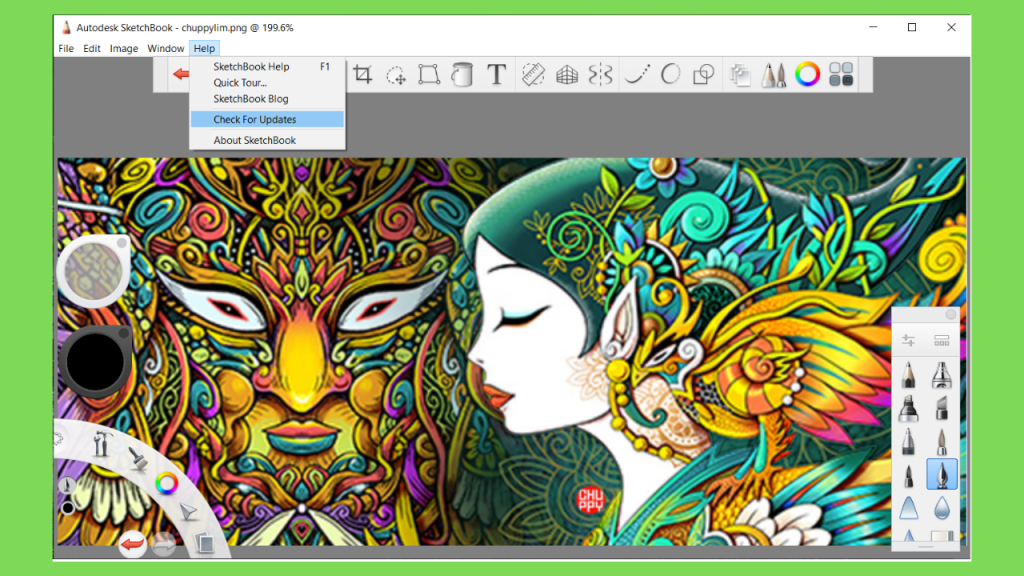This screenshot has width=1024, height=576.
Task: Choose About SketchBook
Action: pyautogui.click(x=267, y=140)
